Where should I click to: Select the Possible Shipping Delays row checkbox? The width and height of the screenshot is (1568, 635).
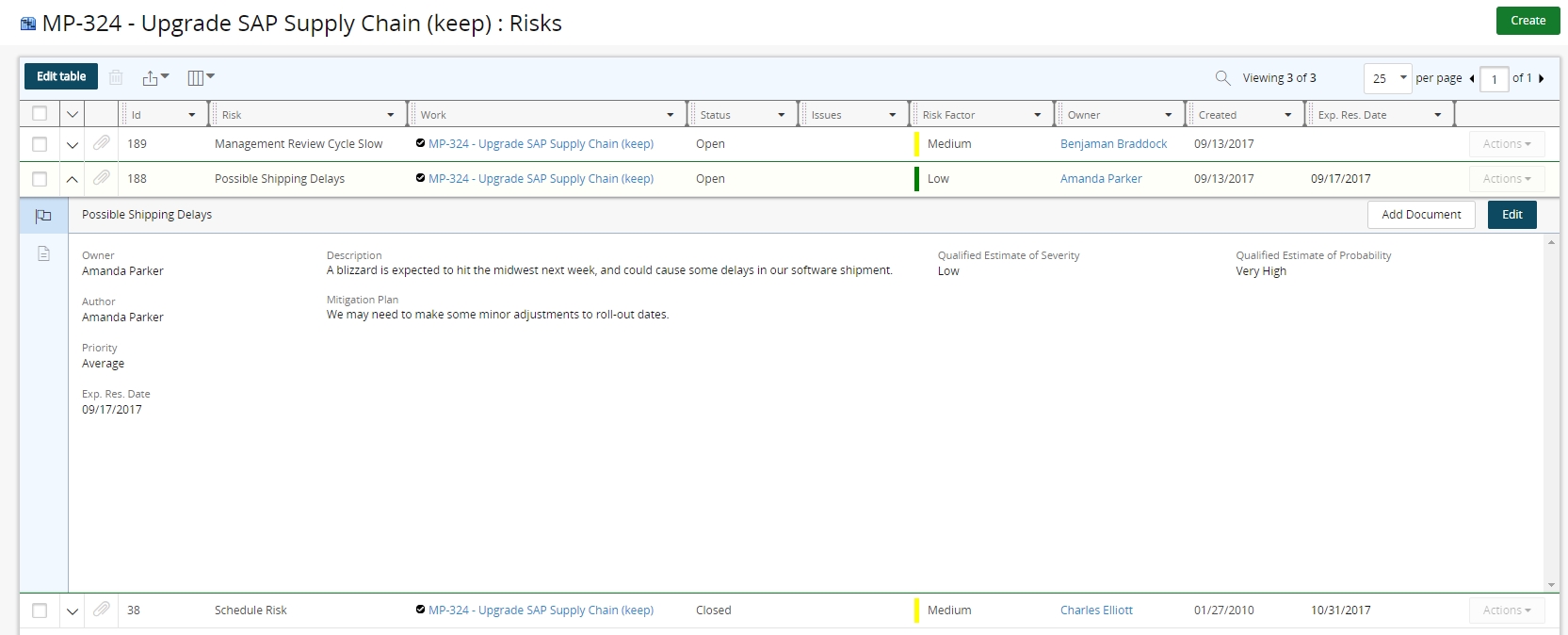tap(40, 179)
